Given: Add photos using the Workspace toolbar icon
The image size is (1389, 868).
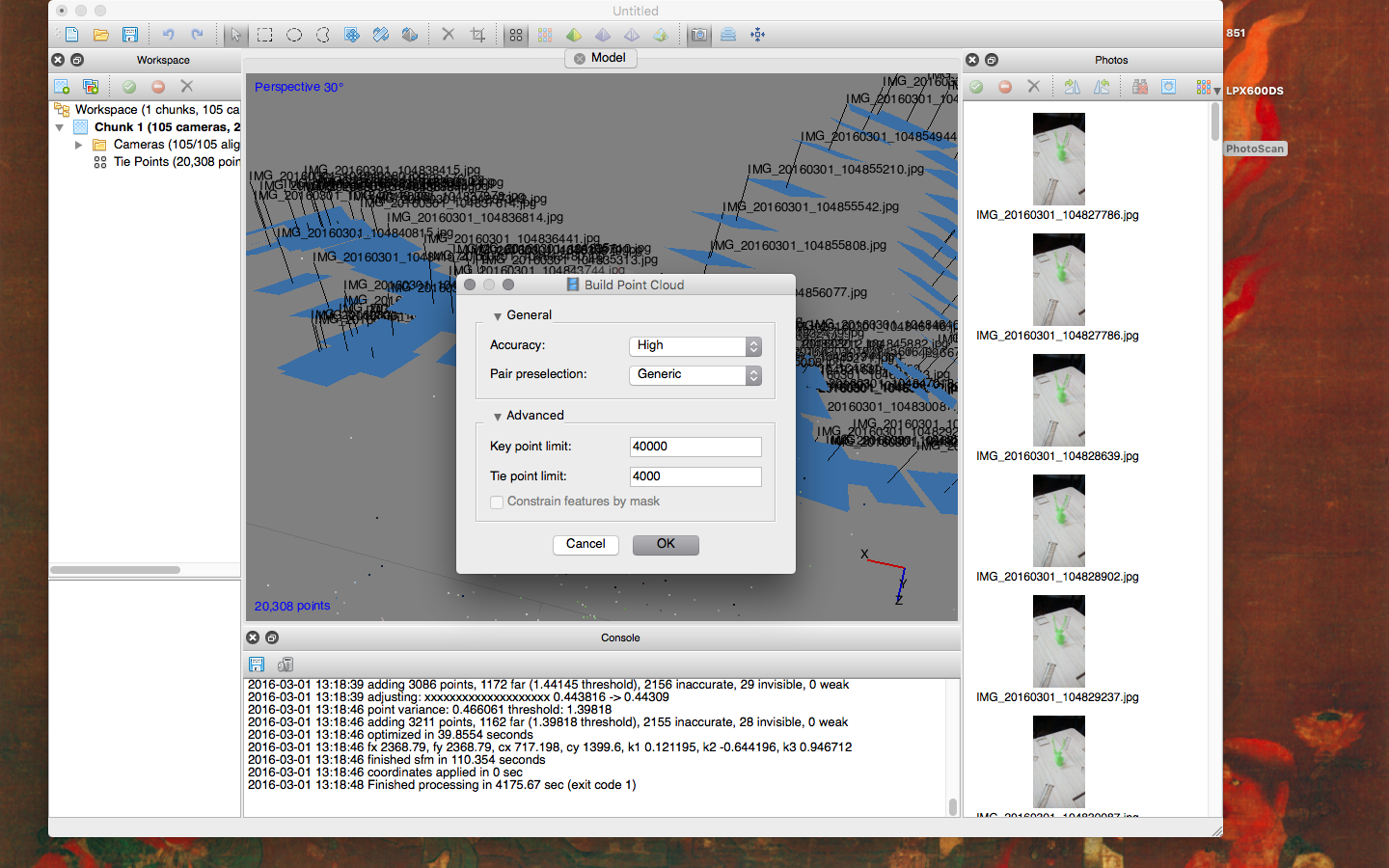Looking at the screenshot, I should [91, 87].
